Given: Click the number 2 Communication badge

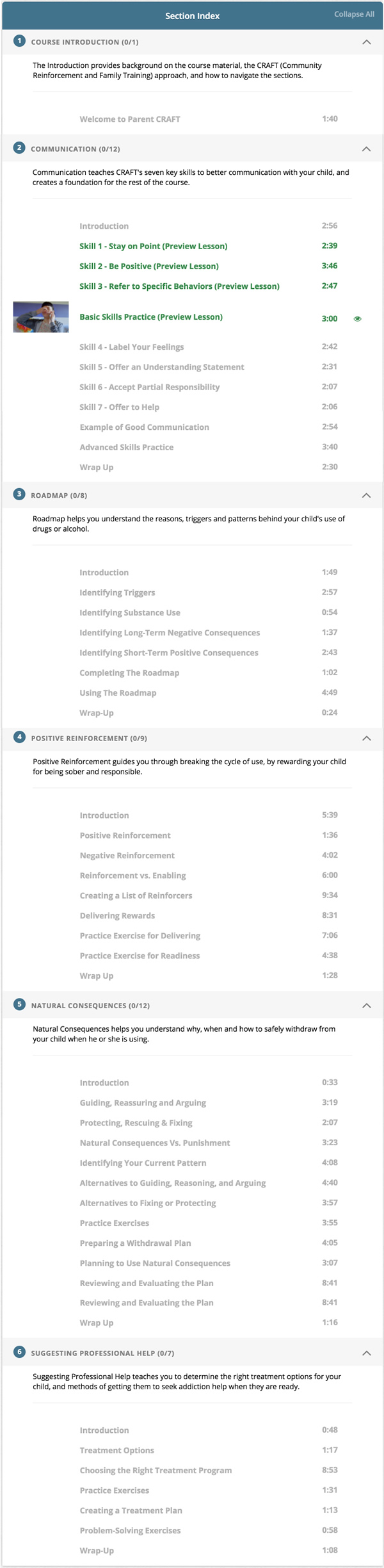Looking at the screenshot, I should pyautogui.click(x=19, y=148).
